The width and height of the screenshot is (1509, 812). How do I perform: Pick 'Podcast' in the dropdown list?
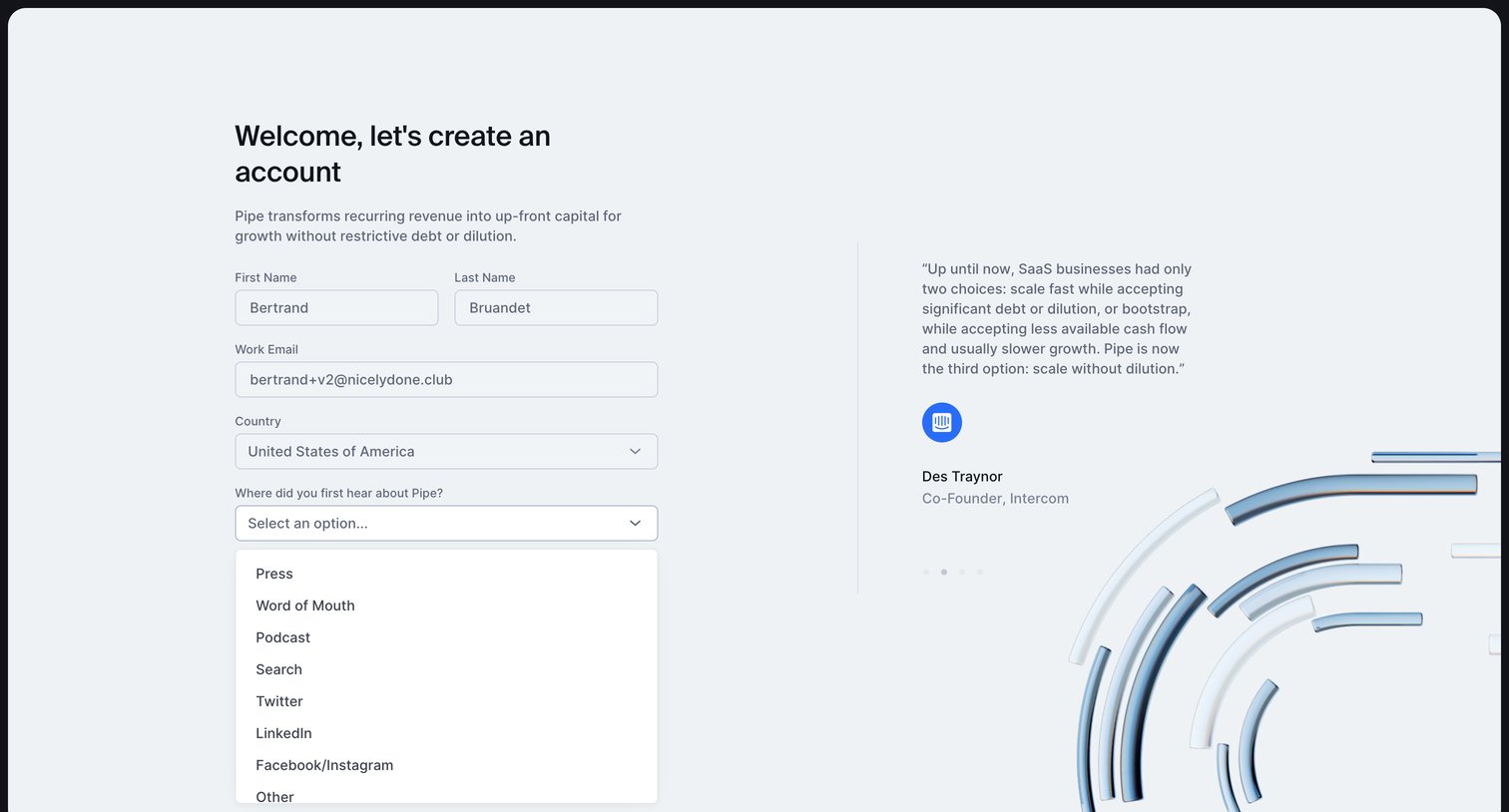tap(446, 637)
